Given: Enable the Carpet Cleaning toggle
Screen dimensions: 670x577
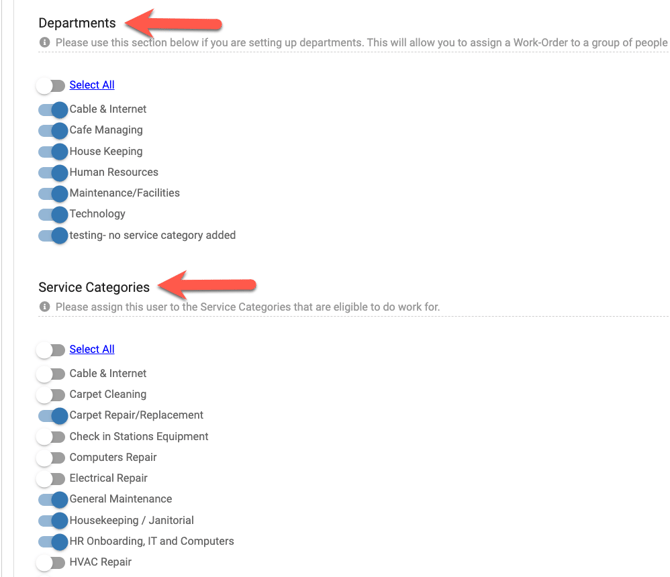Looking at the screenshot, I should 51,395.
